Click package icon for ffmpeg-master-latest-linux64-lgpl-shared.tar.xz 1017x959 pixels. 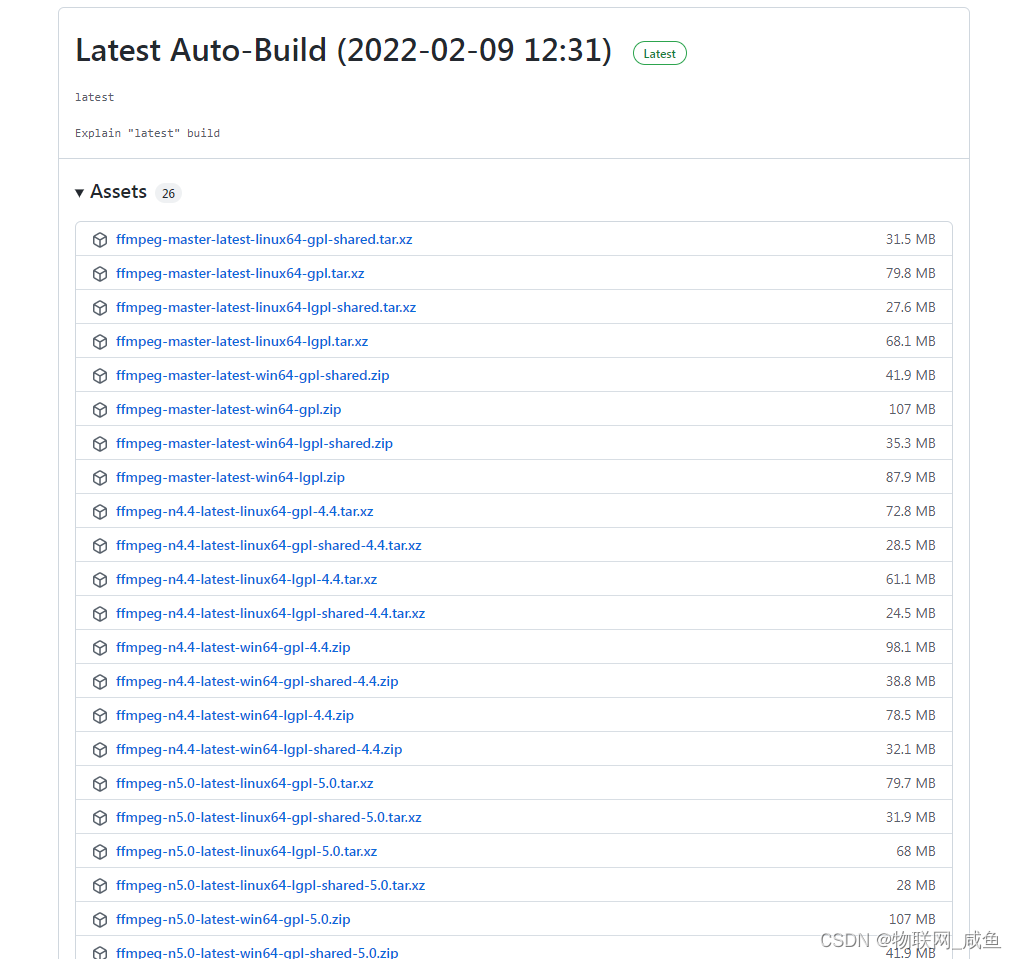pos(100,308)
